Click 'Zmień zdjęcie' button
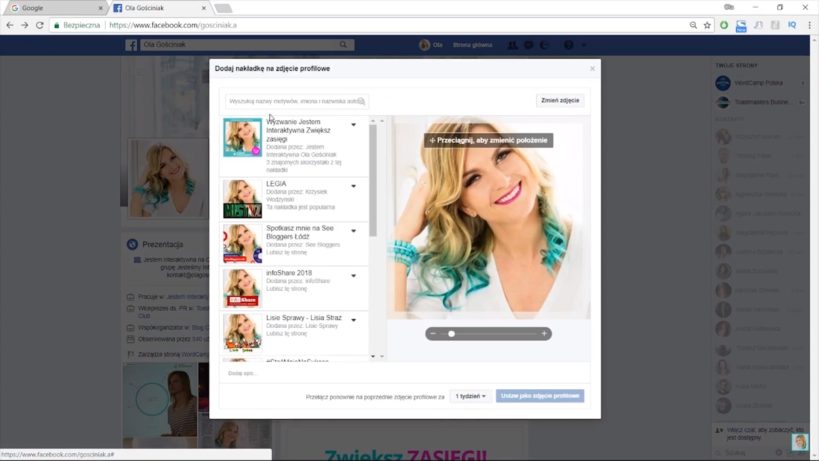Viewport: 819px width, 461px height. (560, 100)
